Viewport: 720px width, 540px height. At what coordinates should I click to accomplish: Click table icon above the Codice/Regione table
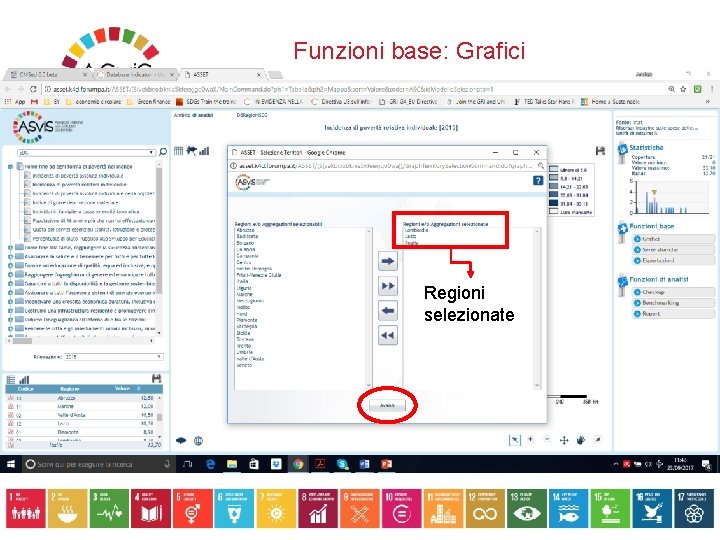point(11,379)
